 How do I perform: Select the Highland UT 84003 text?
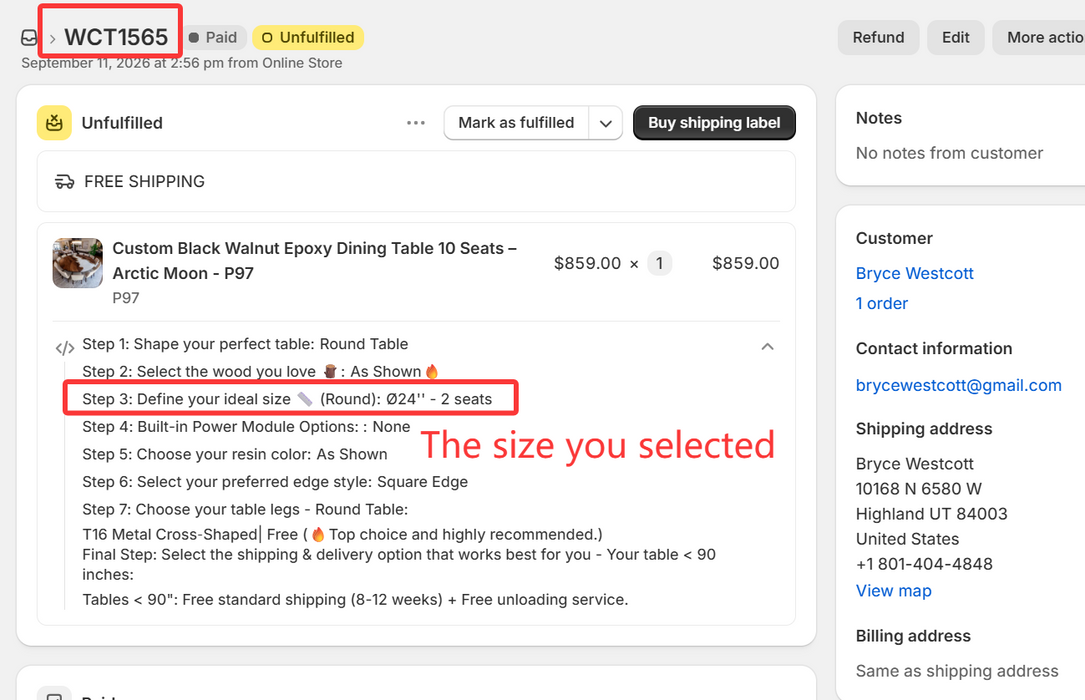(931, 514)
